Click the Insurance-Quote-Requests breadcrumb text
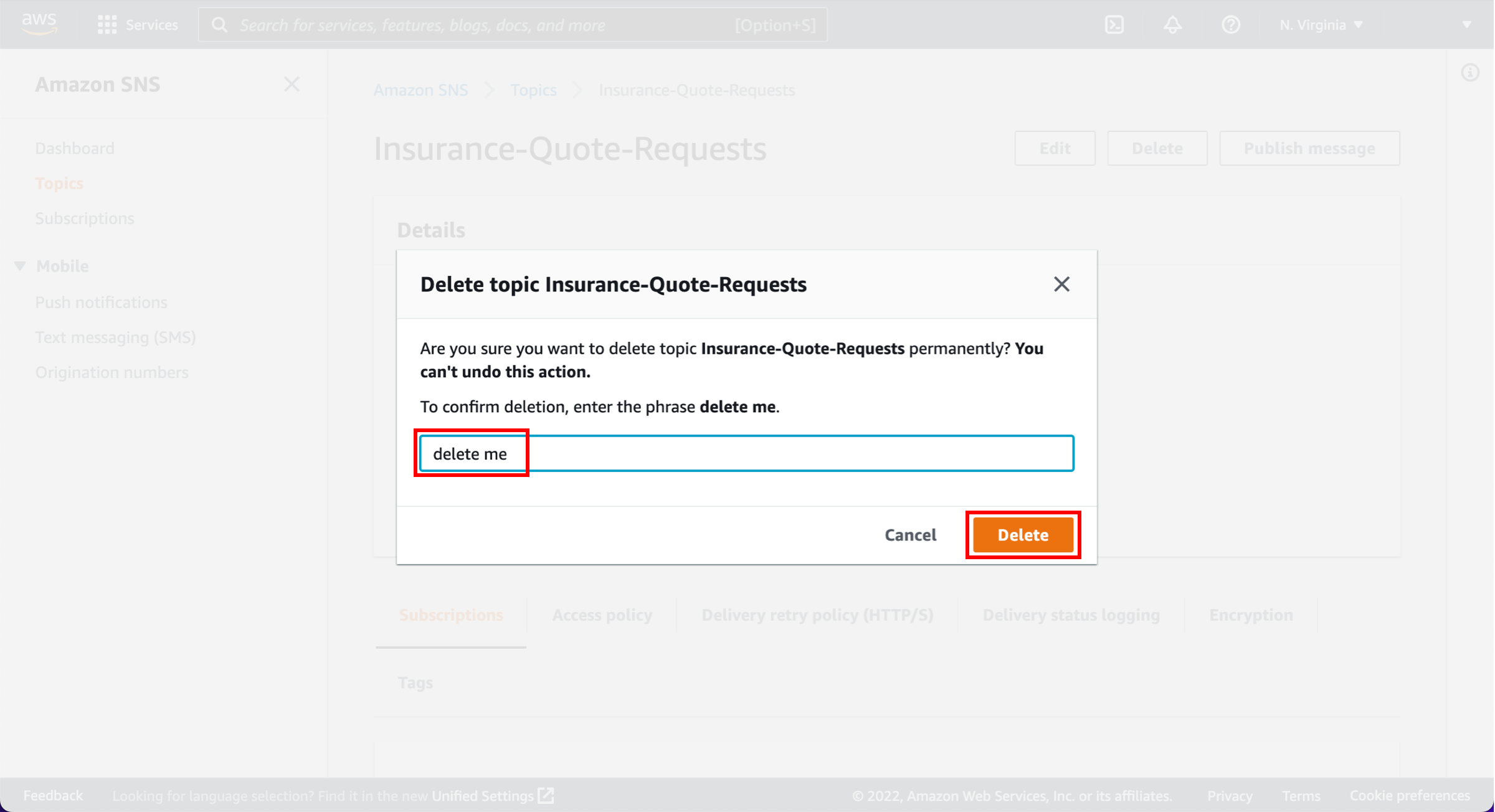 coord(697,90)
